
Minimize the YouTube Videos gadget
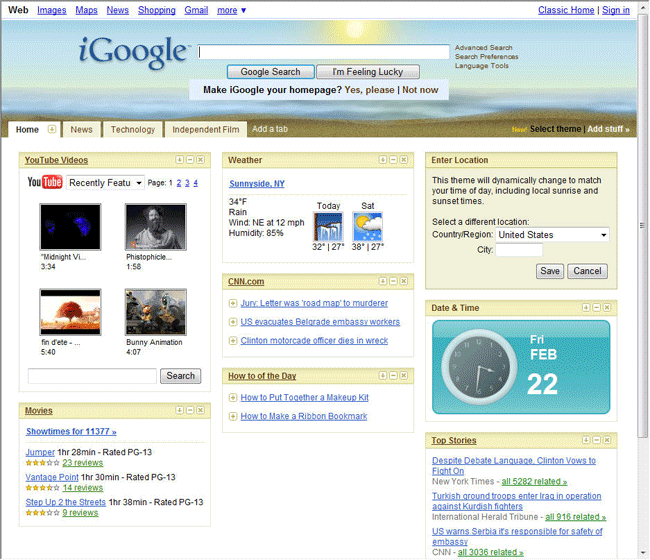coord(190,160)
